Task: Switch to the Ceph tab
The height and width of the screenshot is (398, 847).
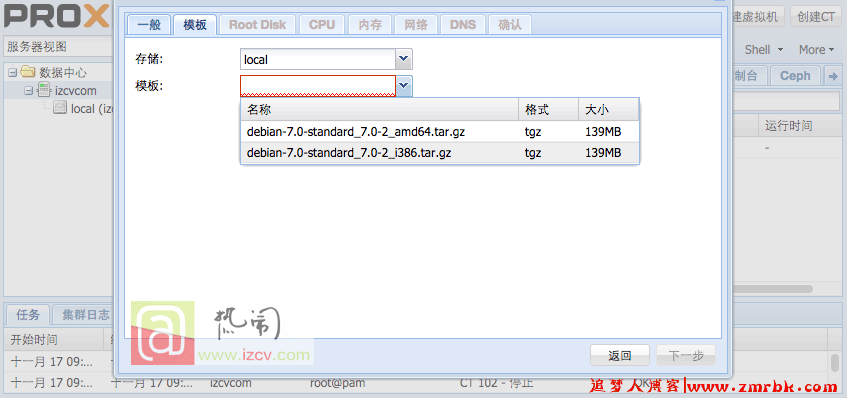Action: coord(795,76)
